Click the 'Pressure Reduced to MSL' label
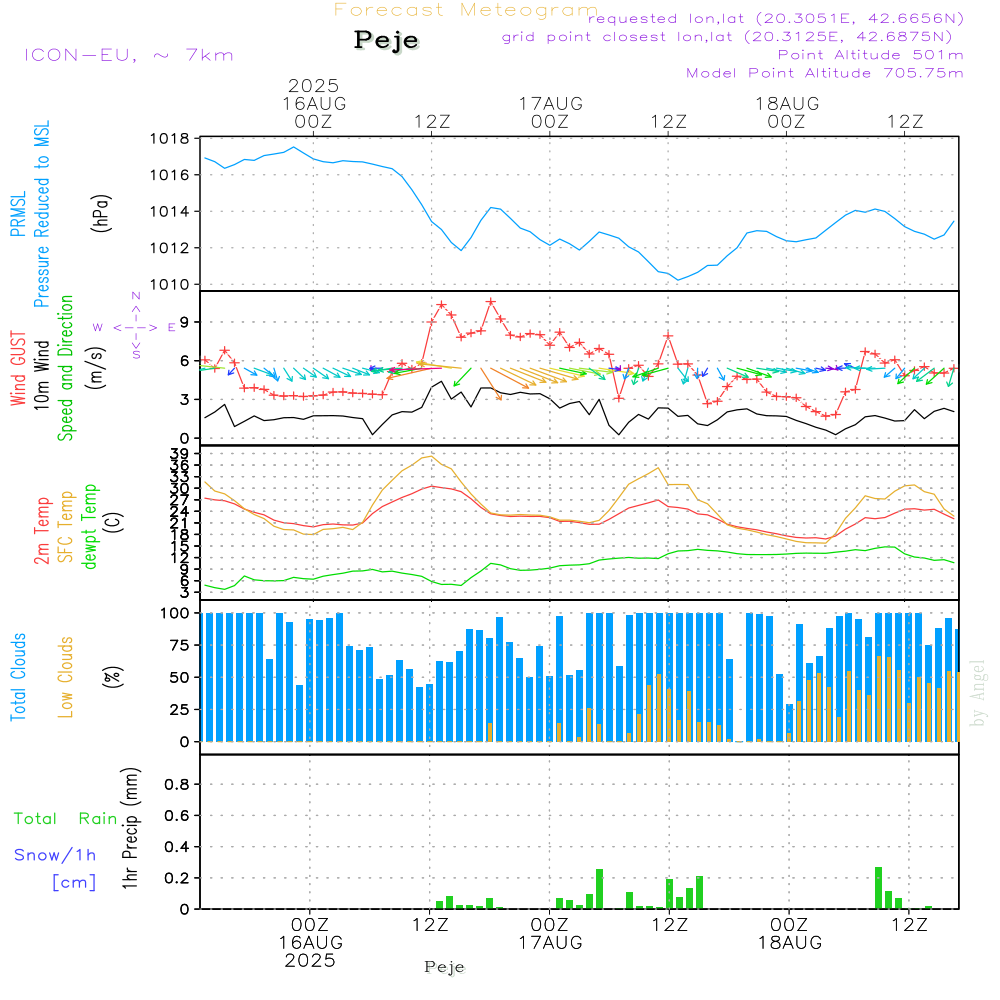This screenshot has height=1000, width=1000. pos(41,214)
